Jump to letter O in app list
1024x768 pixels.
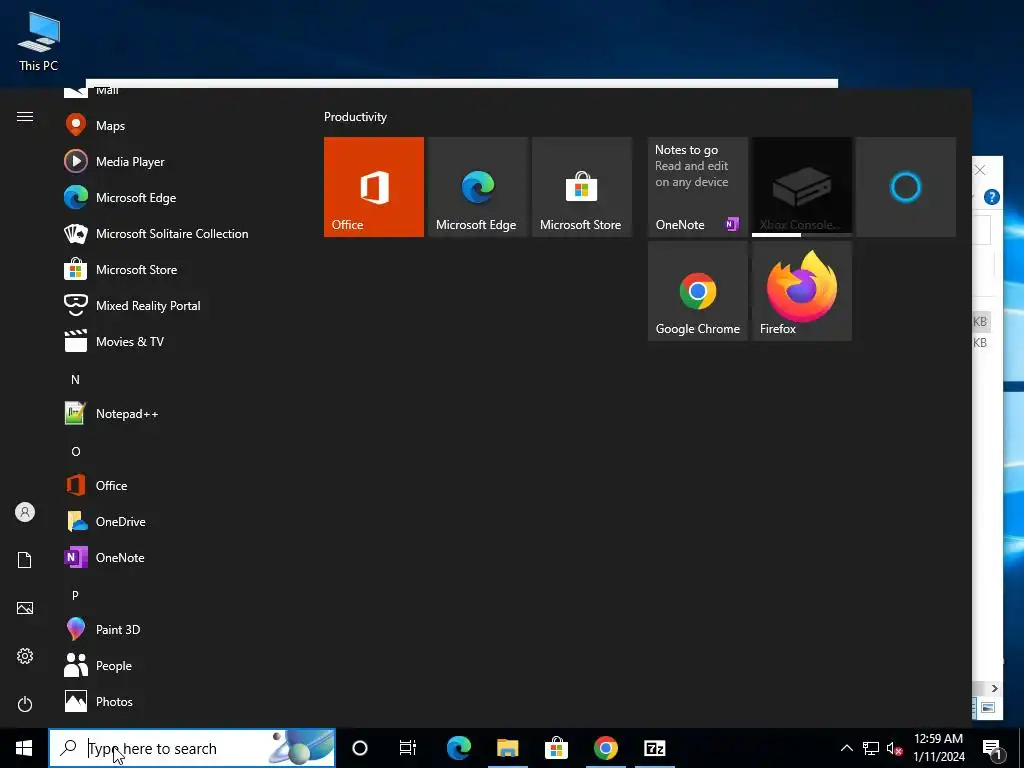click(x=76, y=451)
